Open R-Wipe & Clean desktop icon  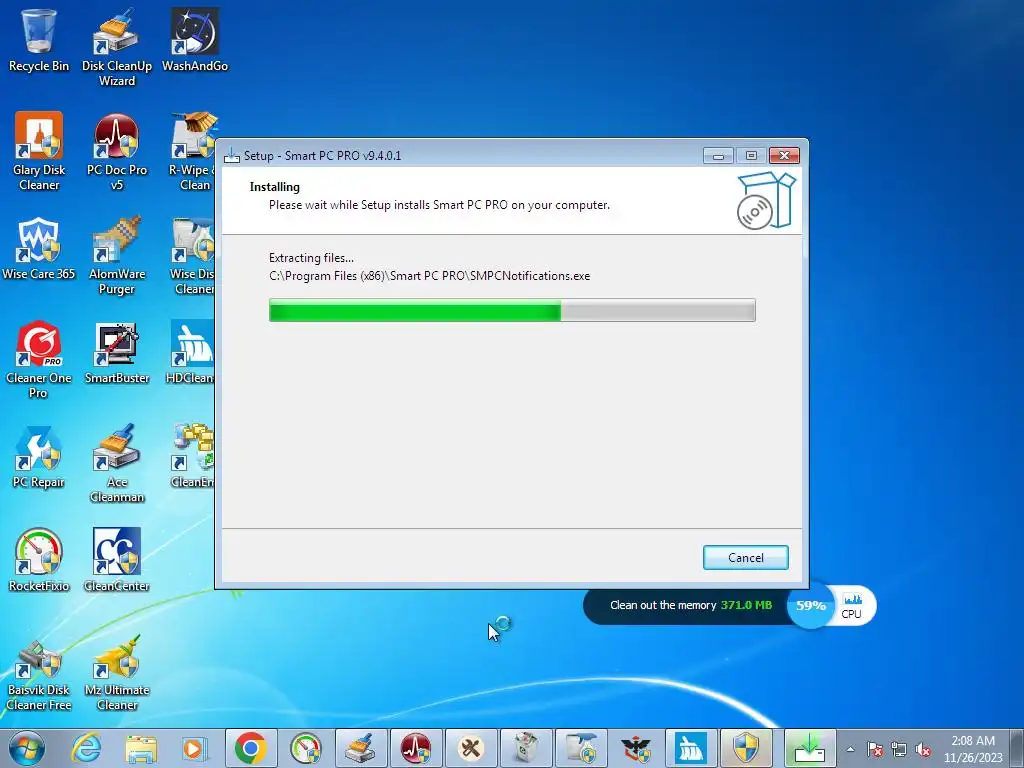[192, 152]
